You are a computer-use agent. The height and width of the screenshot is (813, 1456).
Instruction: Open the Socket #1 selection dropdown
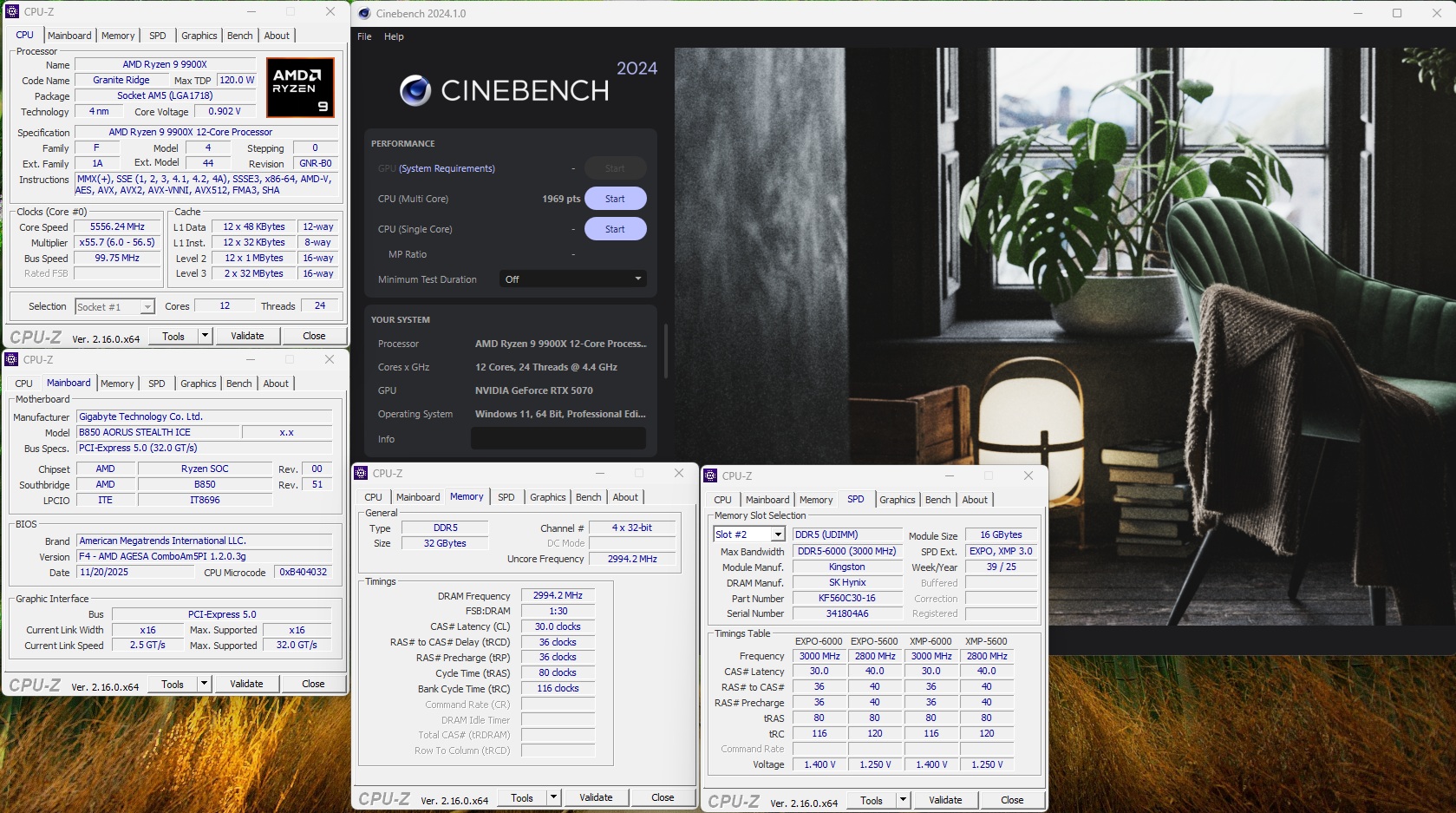tap(147, 306)
